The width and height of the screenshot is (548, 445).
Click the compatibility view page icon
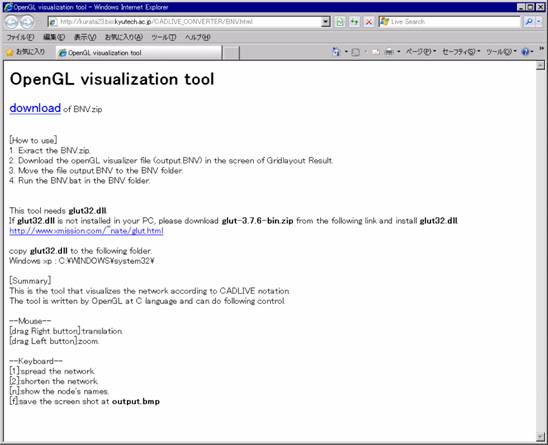tap(340, 22)
